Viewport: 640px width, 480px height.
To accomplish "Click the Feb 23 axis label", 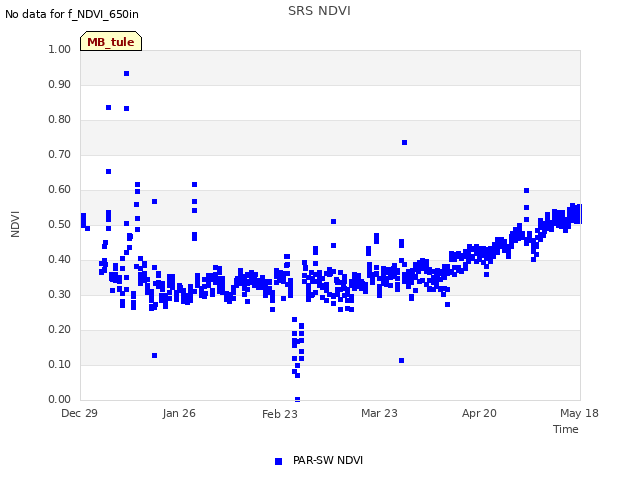I will (x=280, y=414).
